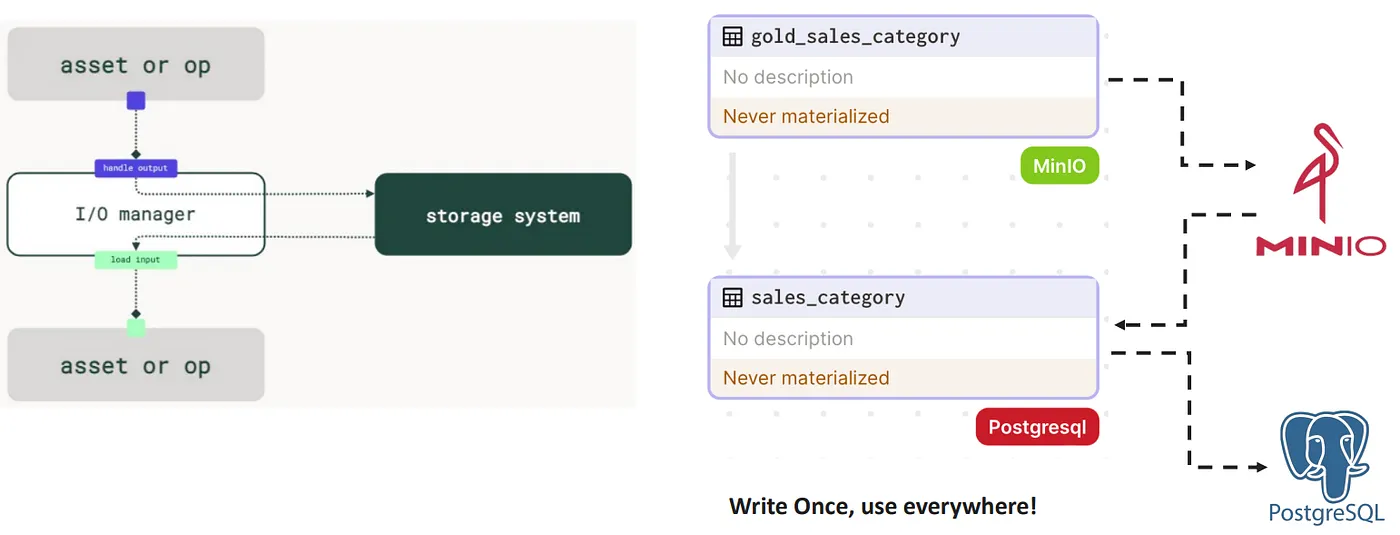The height and width of the screenshot is (535, 1400).
Task: Select the green MinIO badge
Action: (x=1059, y=166)
